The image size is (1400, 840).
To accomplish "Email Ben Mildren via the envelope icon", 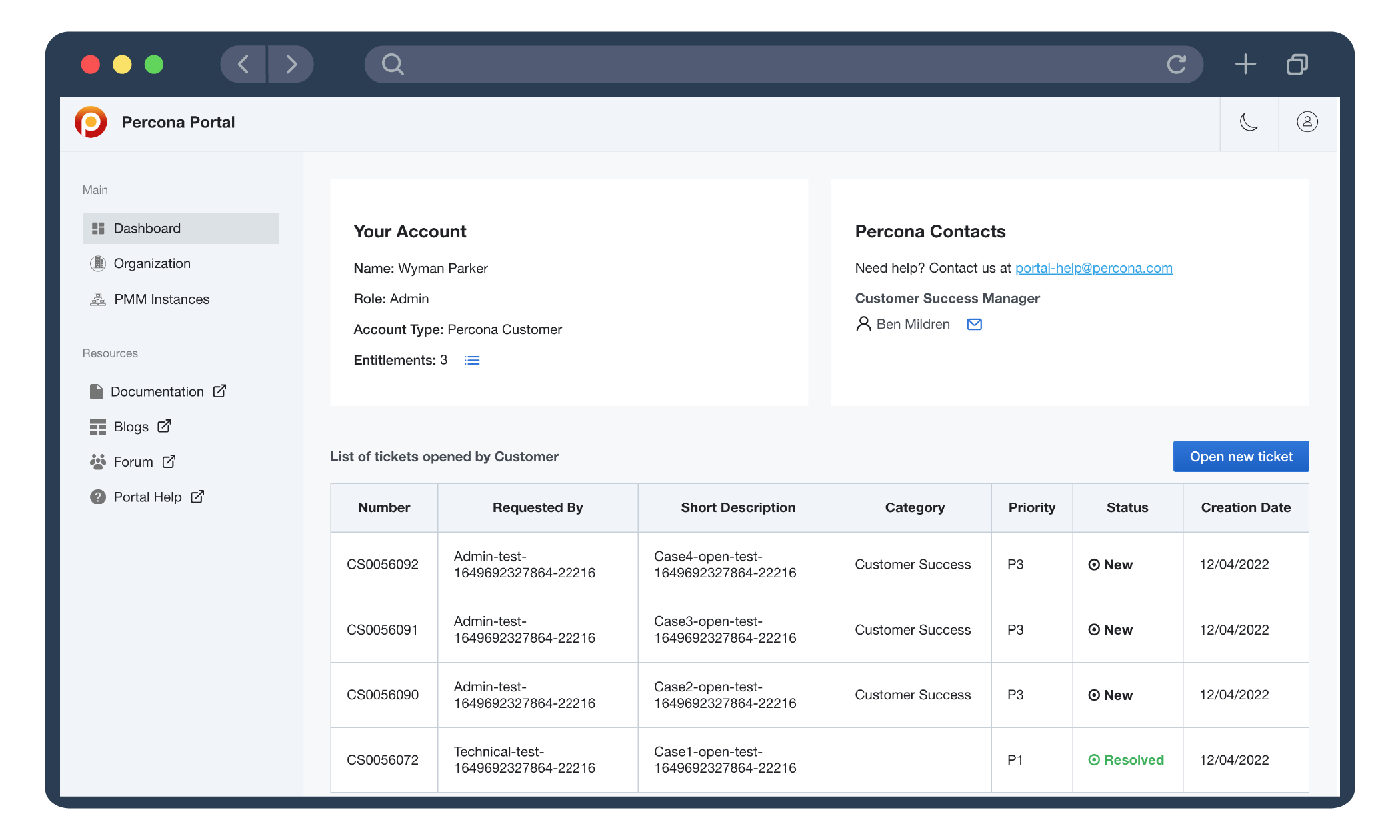I will click(974, 324).
